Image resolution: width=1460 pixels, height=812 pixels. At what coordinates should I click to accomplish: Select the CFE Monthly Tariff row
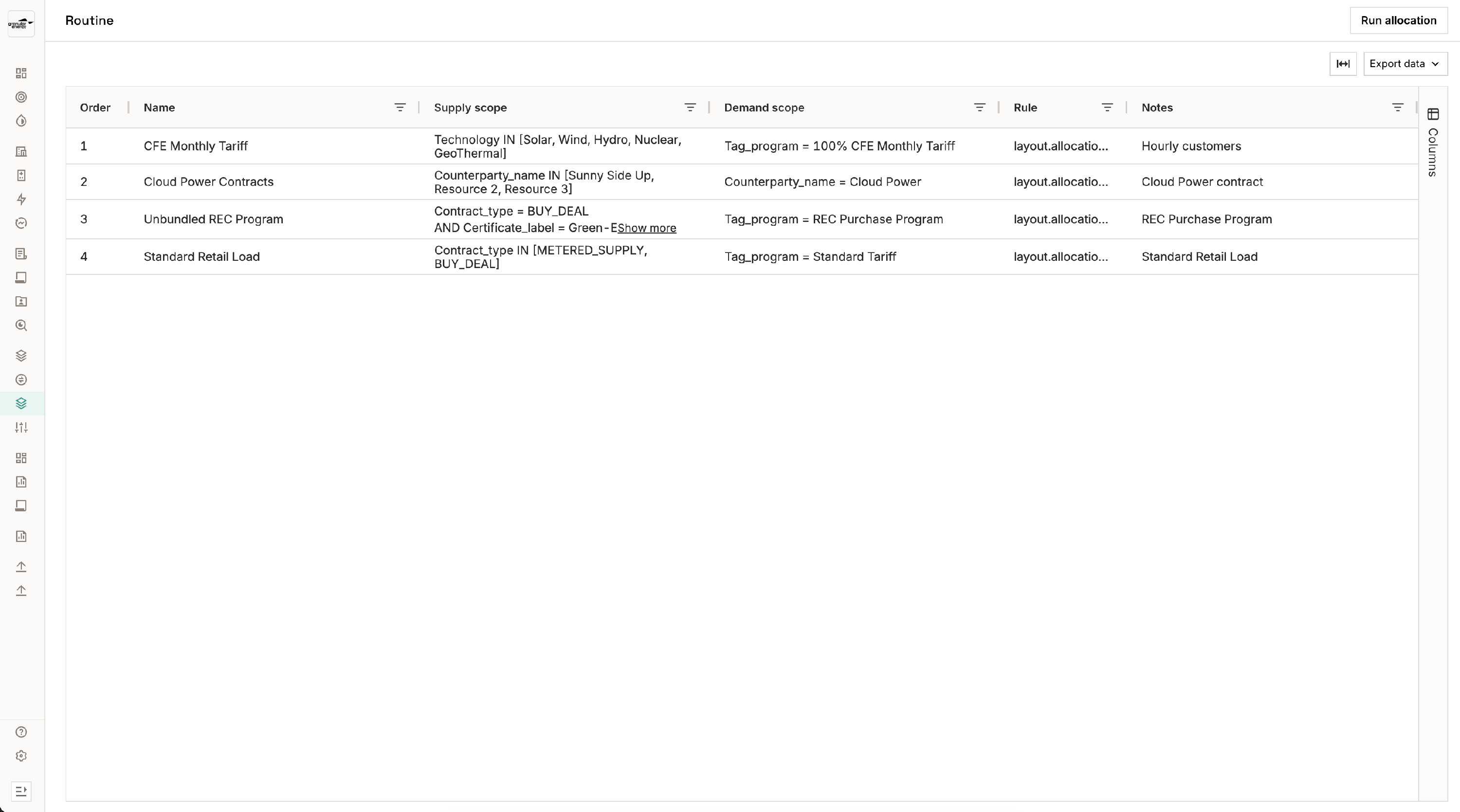[x=196, y=146]
